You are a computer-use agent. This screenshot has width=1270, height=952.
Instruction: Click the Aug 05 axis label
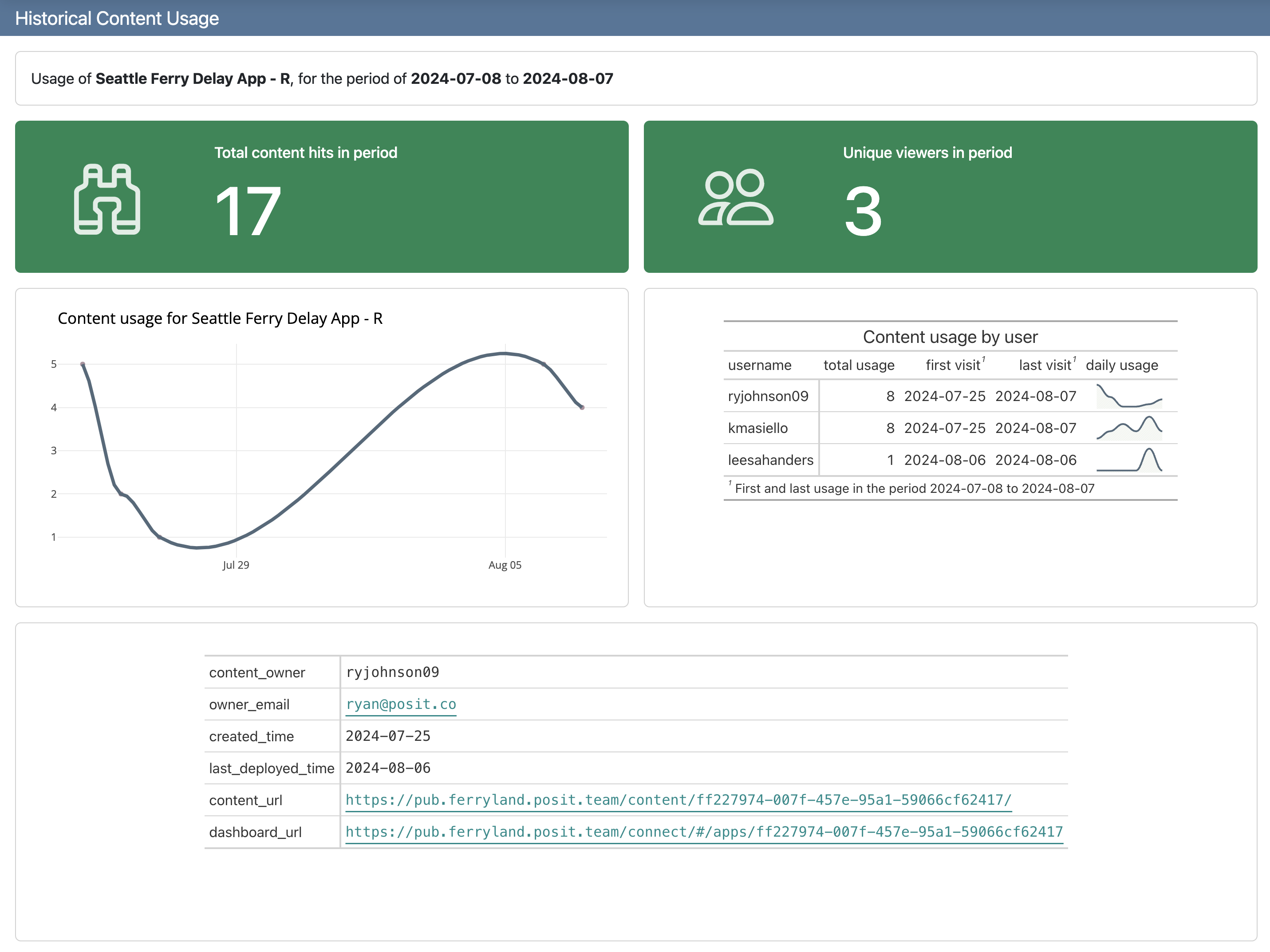(505, 565)
